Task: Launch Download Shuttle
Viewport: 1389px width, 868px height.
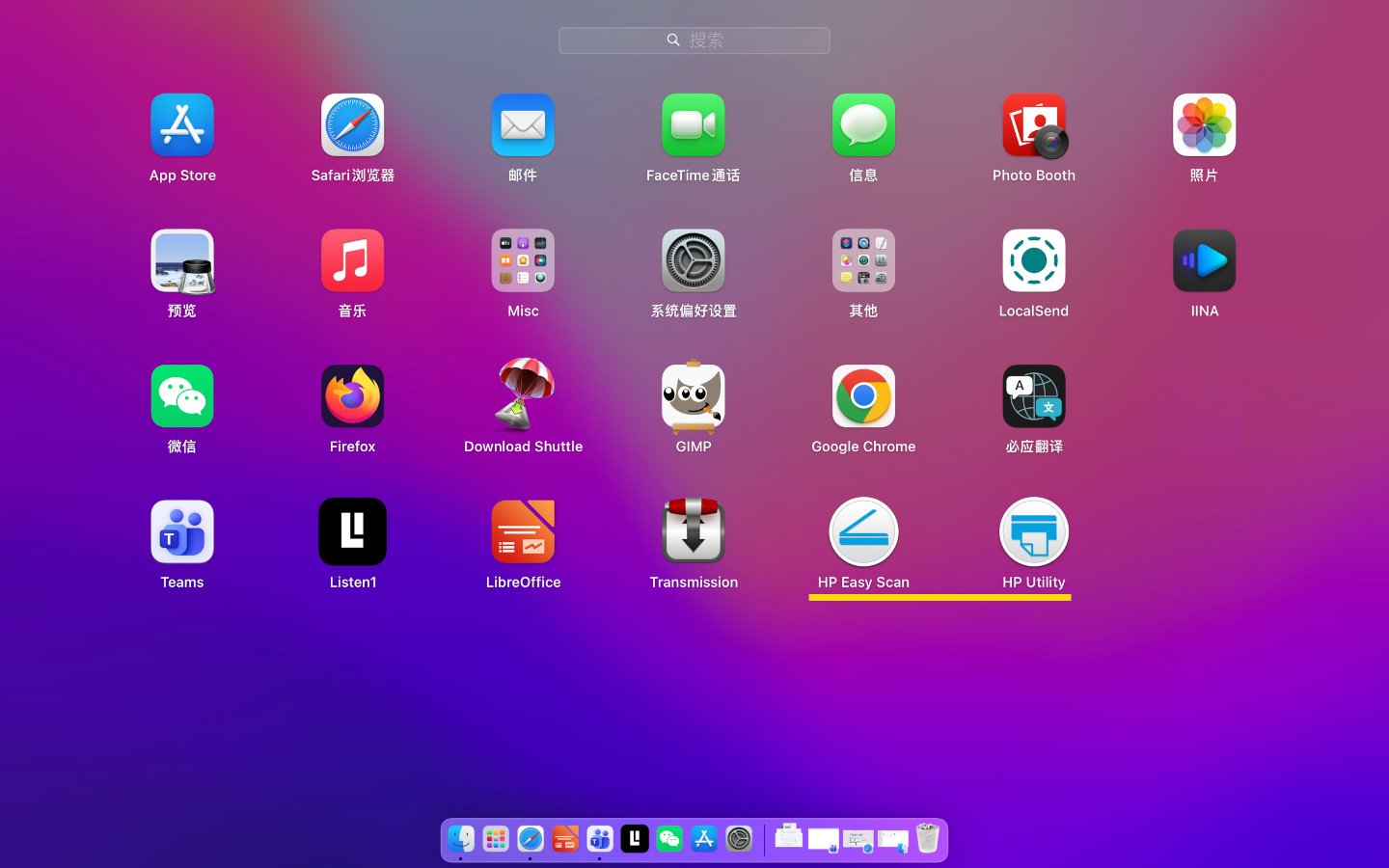Action: click(x=523, y=394)
